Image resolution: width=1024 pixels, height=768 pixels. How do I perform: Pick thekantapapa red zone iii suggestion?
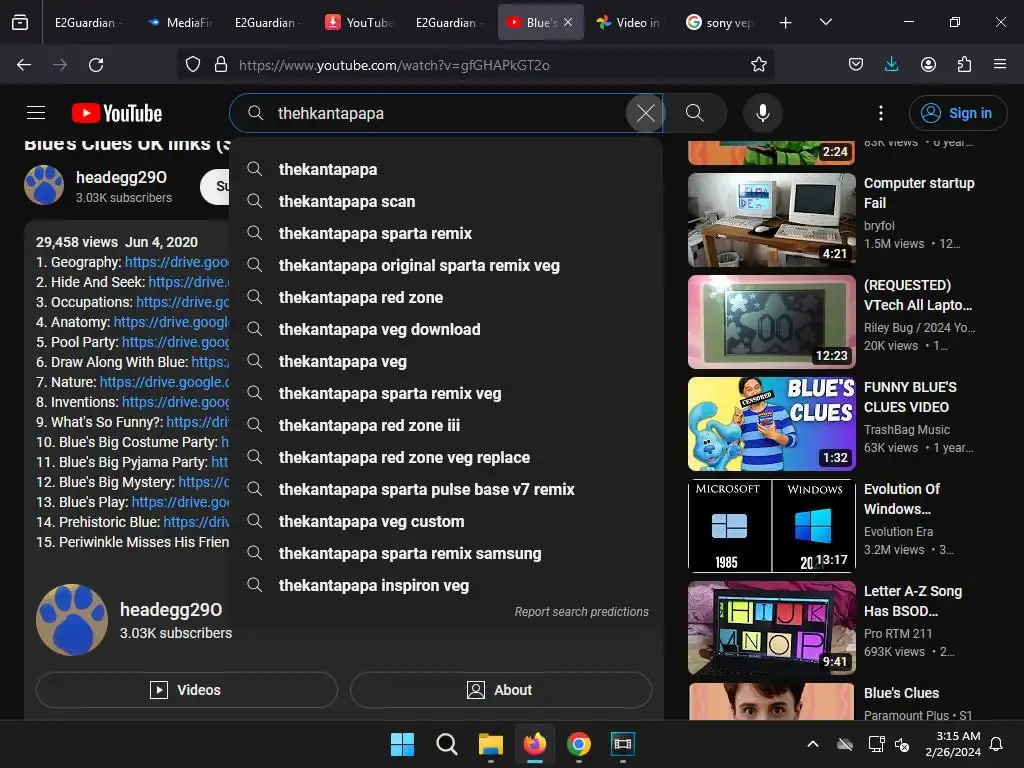coord(446,425)
